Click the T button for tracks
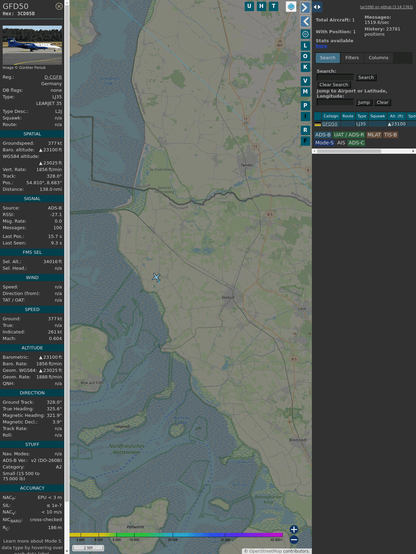Screen dimensions: 416x554 click(273, 6)
